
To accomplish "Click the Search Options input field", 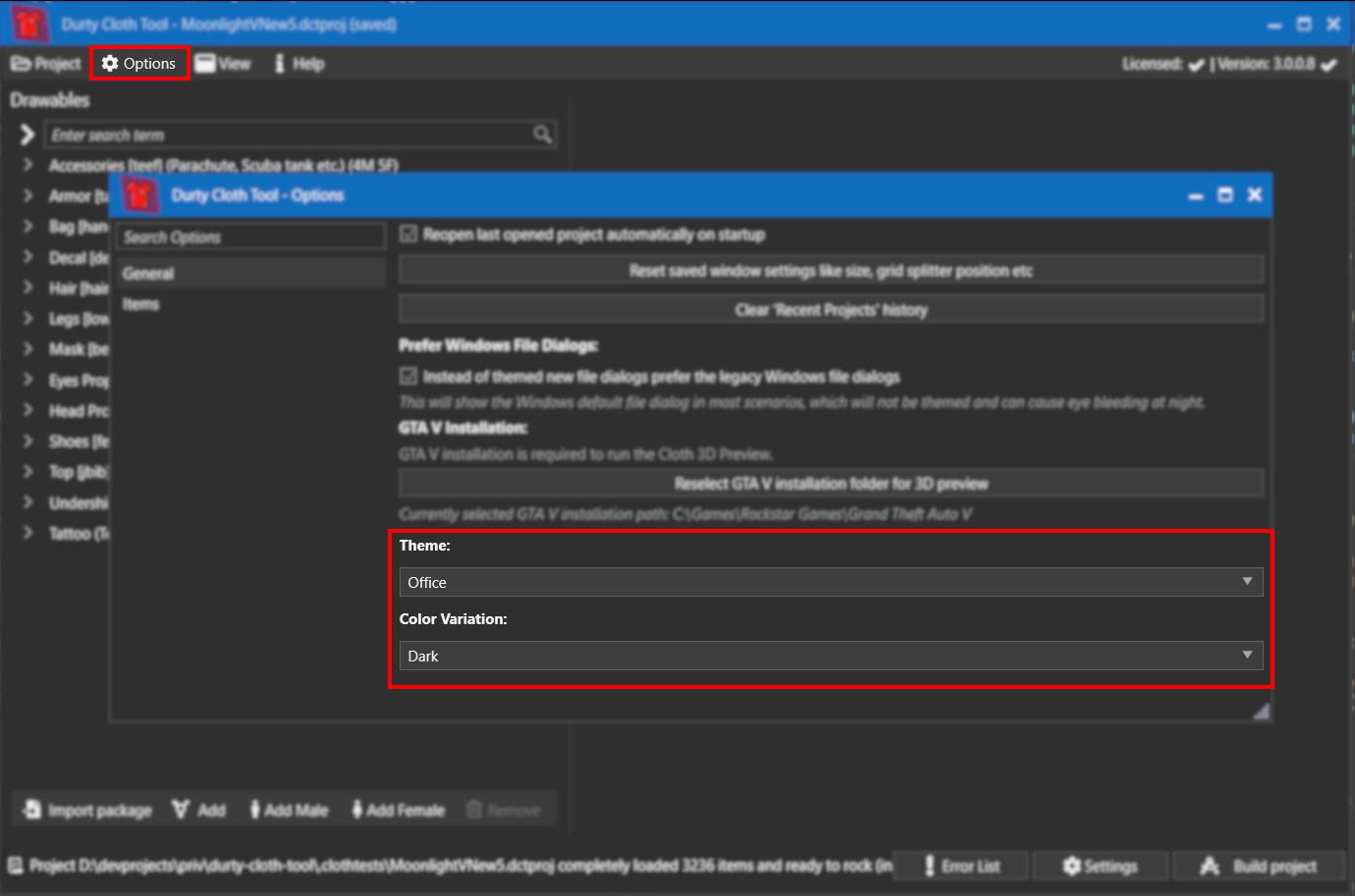I will pyautogui.click(x=251, y=237).
